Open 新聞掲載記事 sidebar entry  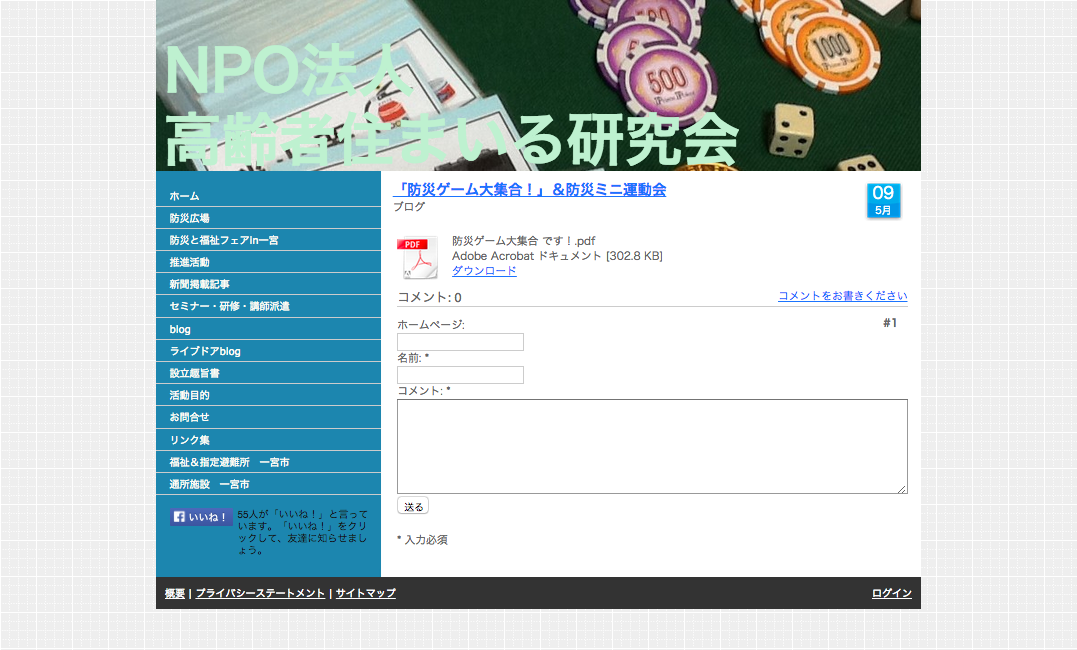tap(199, 284)
